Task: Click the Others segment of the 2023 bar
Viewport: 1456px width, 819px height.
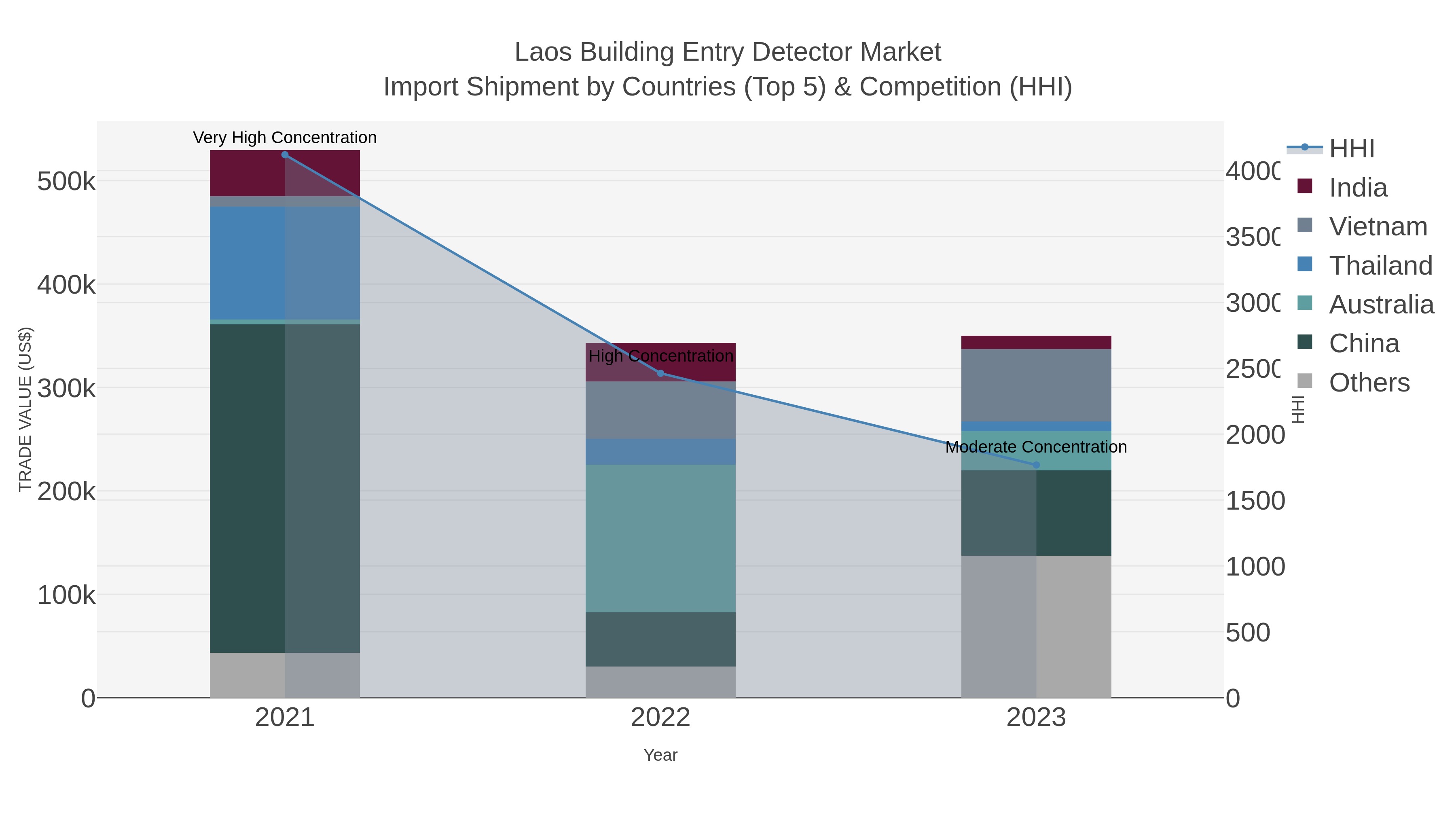Action: pos(1037,626)
